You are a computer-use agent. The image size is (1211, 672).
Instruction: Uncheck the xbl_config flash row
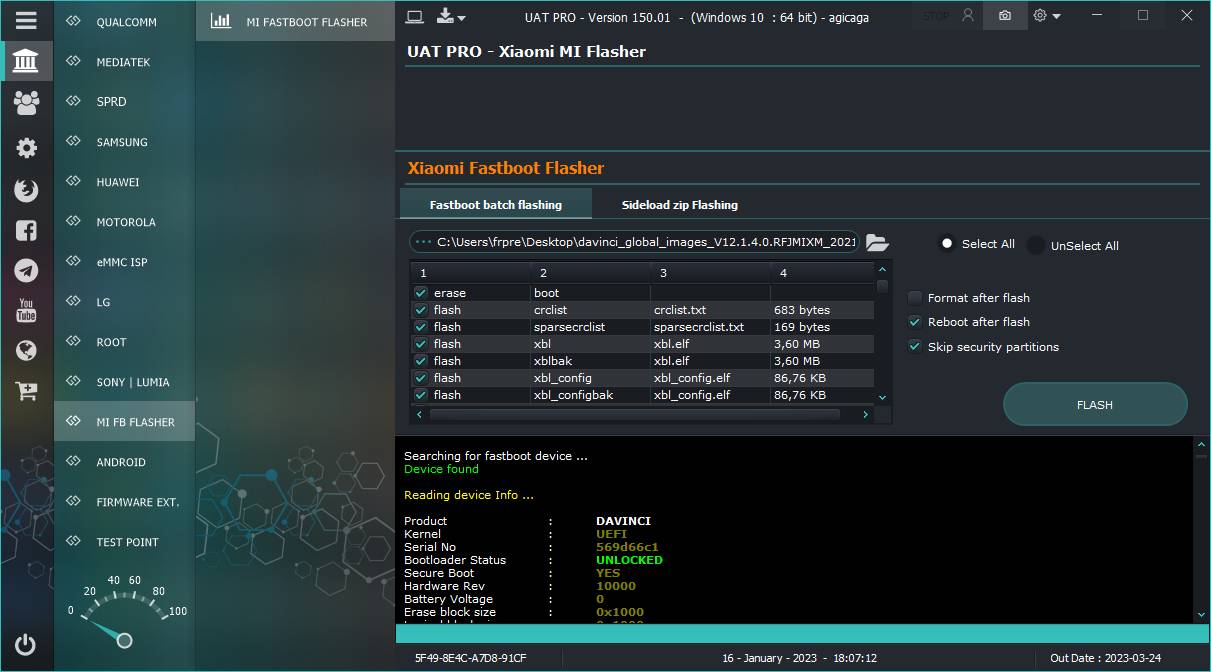(x=421, y=378)
